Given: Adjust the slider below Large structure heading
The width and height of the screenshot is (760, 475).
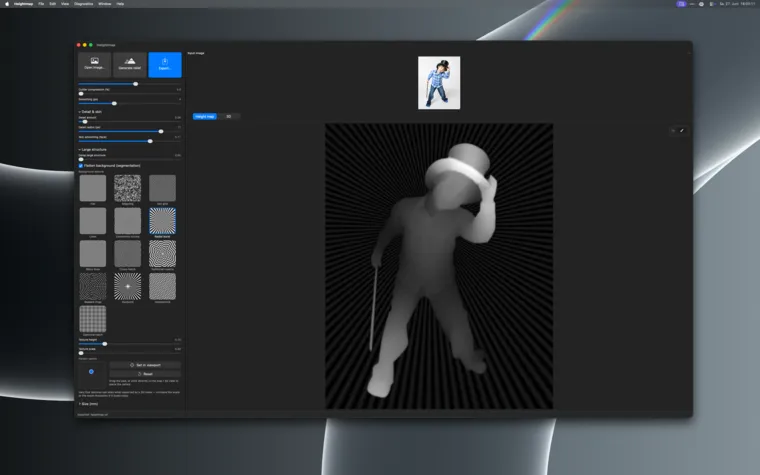Looking at the screenshot, I should [x=129, y=159].
